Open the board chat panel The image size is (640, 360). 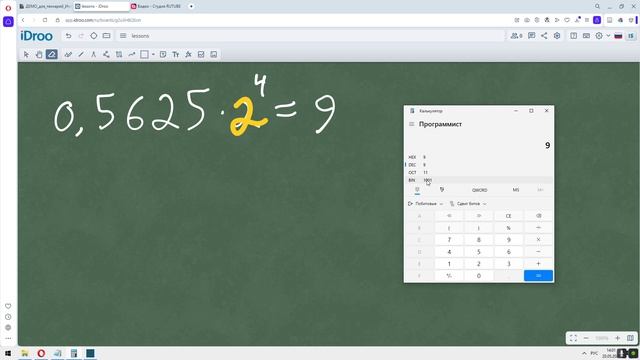click(531, 36)
